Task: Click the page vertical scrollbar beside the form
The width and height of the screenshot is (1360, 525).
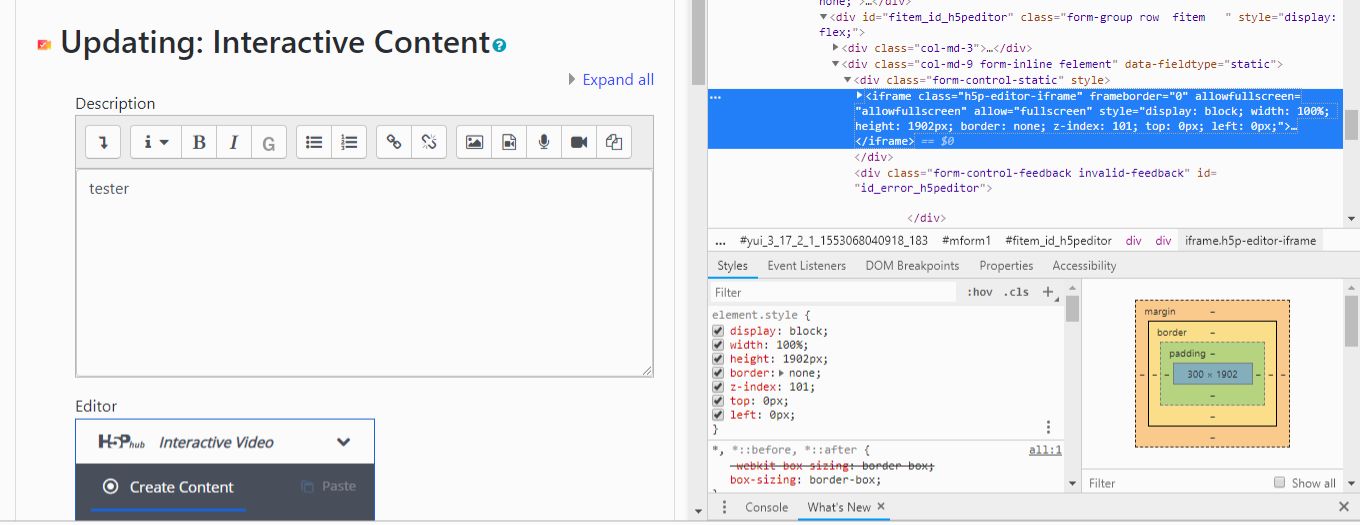Action: pos(698,43)
